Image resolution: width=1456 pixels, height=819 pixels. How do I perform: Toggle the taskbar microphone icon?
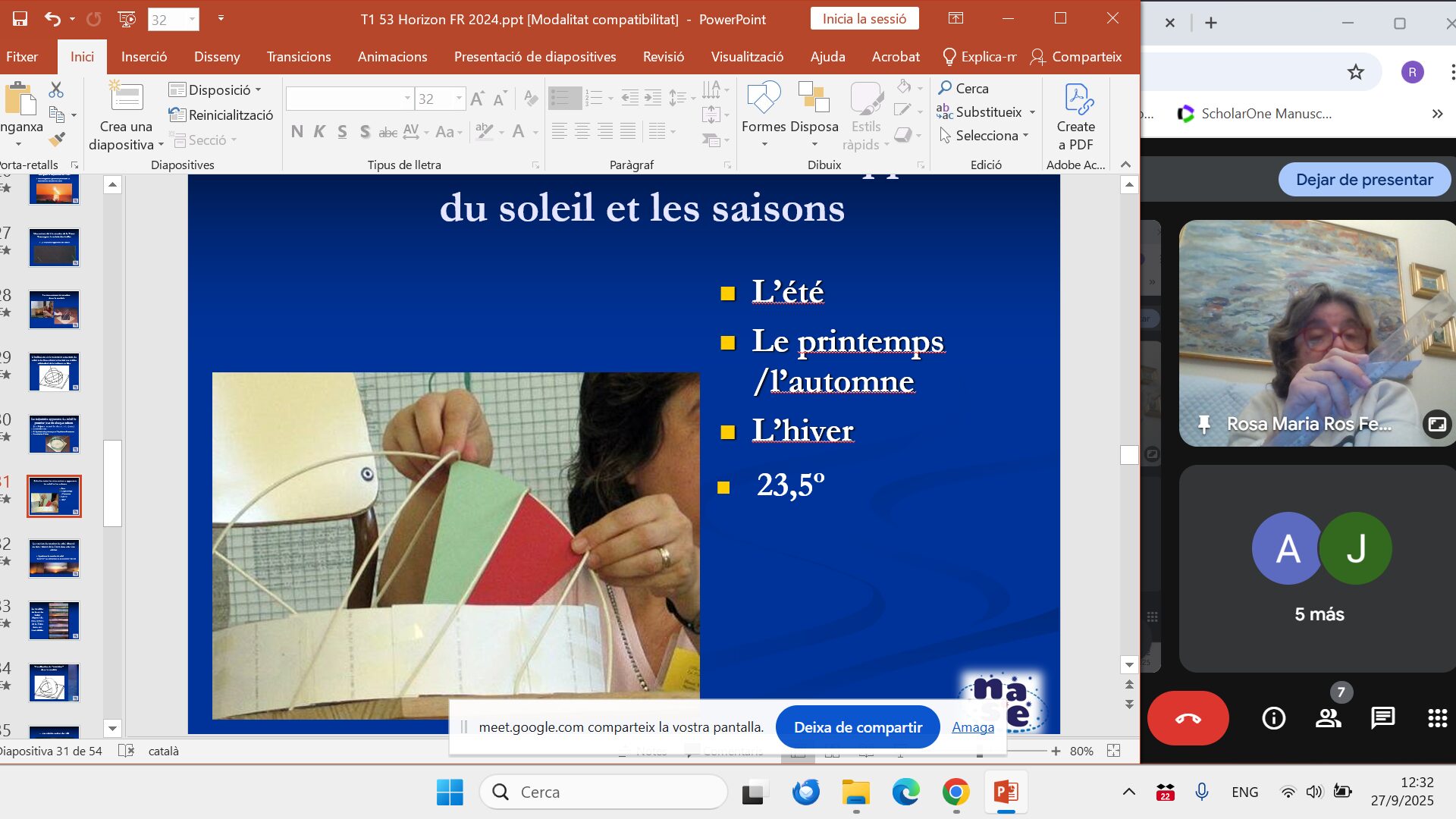click(x=1202, y=792)
